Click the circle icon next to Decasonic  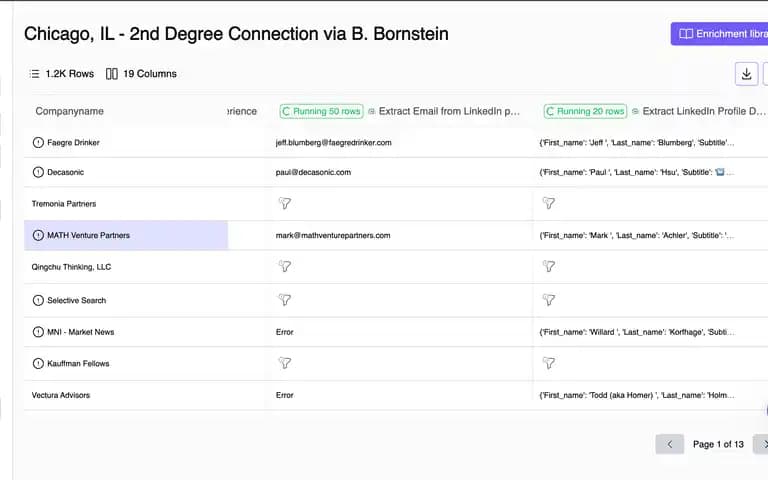point(38,172)
